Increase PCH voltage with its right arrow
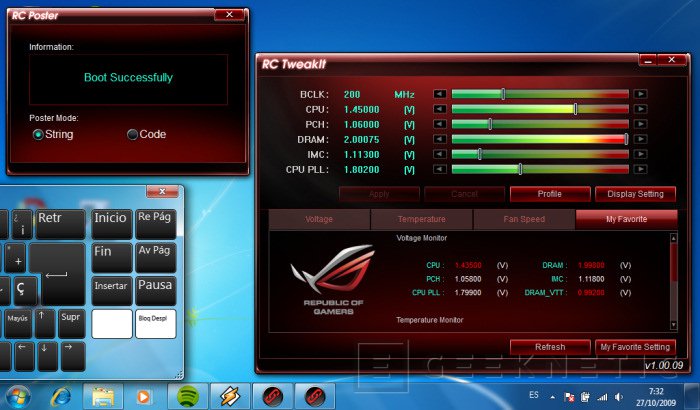Screen dimensions: 700x410 641,124
